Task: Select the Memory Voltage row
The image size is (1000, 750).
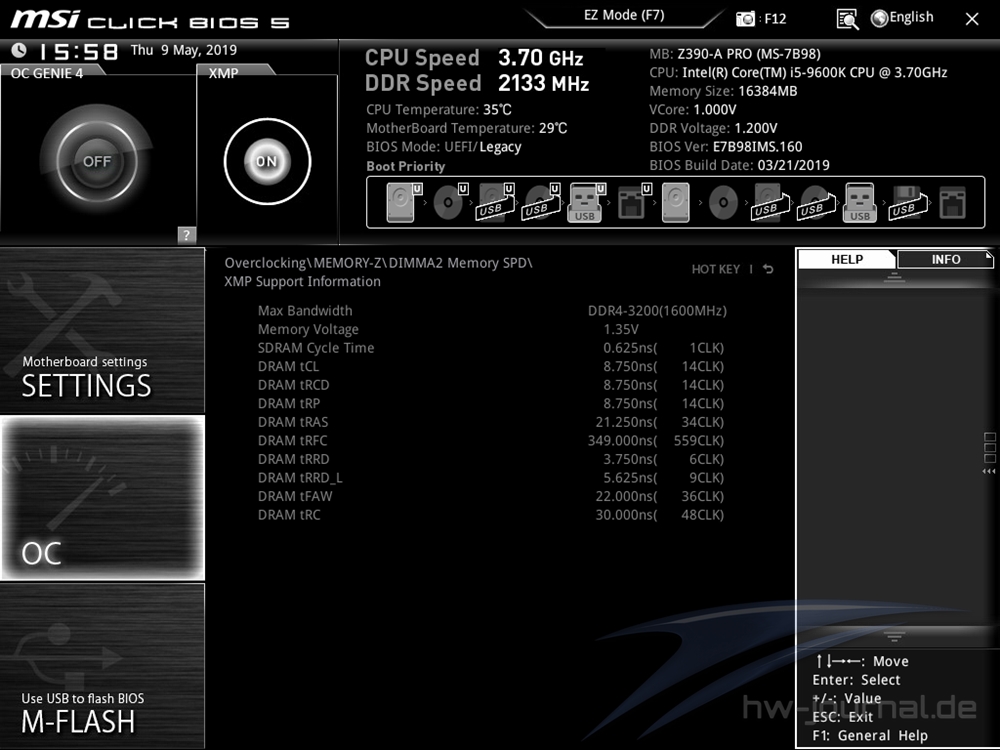Action: click(491, 329)
